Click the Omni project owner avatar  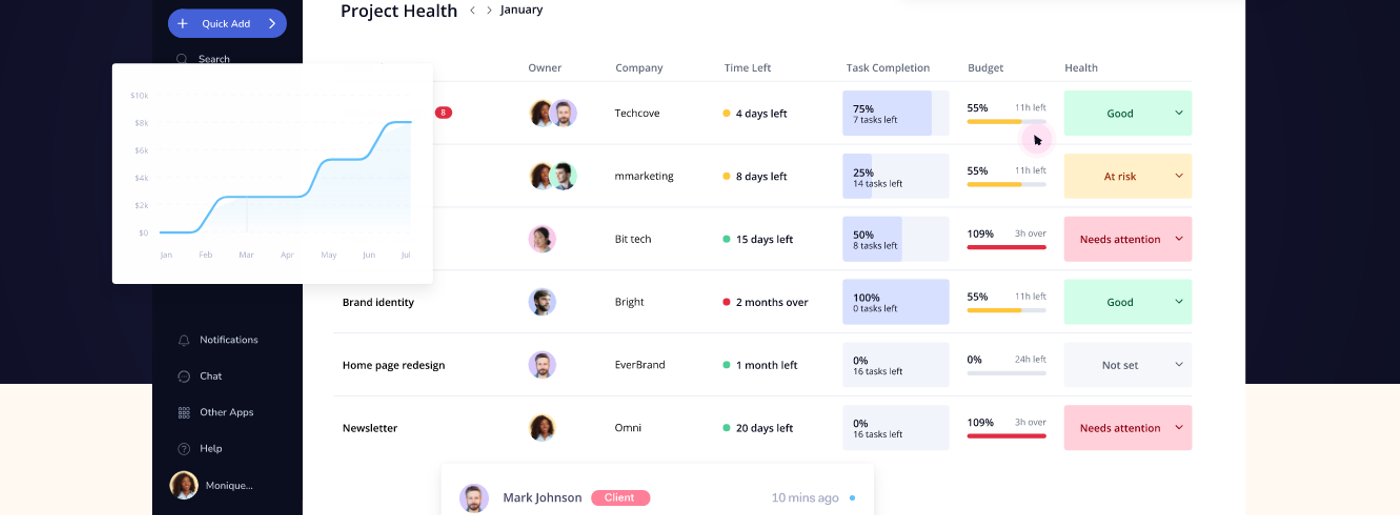(542, 428)
